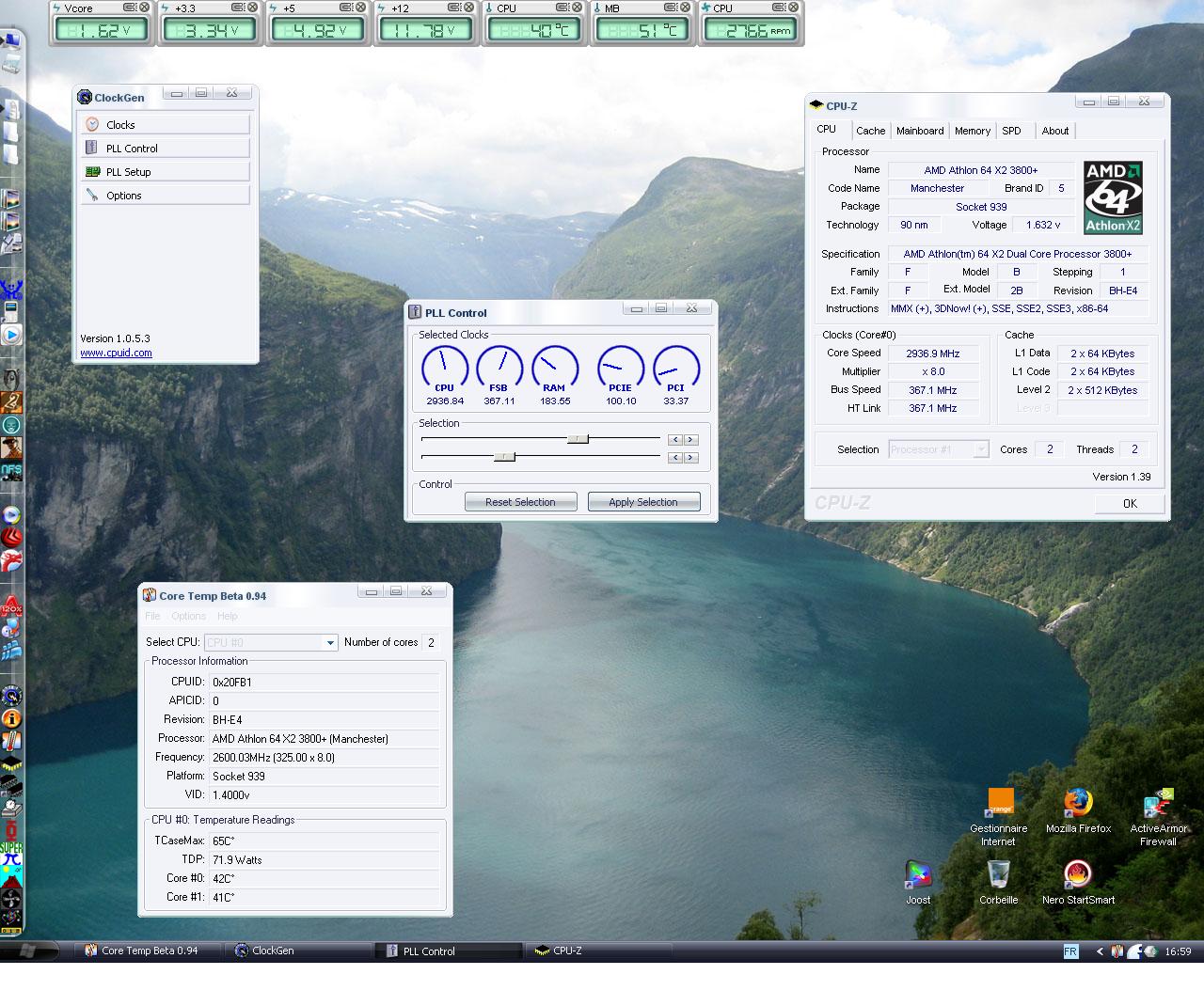Open the Gestionnaire Internet desktop icon
The height and width of the screenshot is (990, 1204).
[x=999, y=817]
